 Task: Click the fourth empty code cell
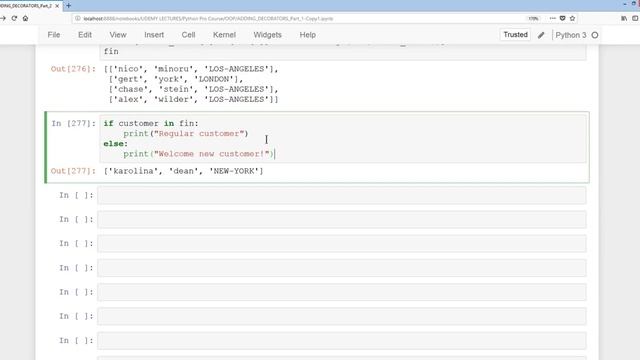tap(342, 268)
